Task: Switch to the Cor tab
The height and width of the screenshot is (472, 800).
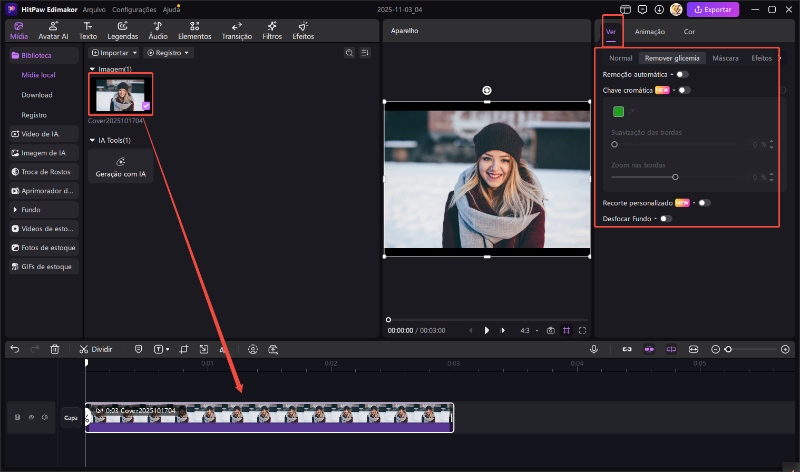Action: 689,32
